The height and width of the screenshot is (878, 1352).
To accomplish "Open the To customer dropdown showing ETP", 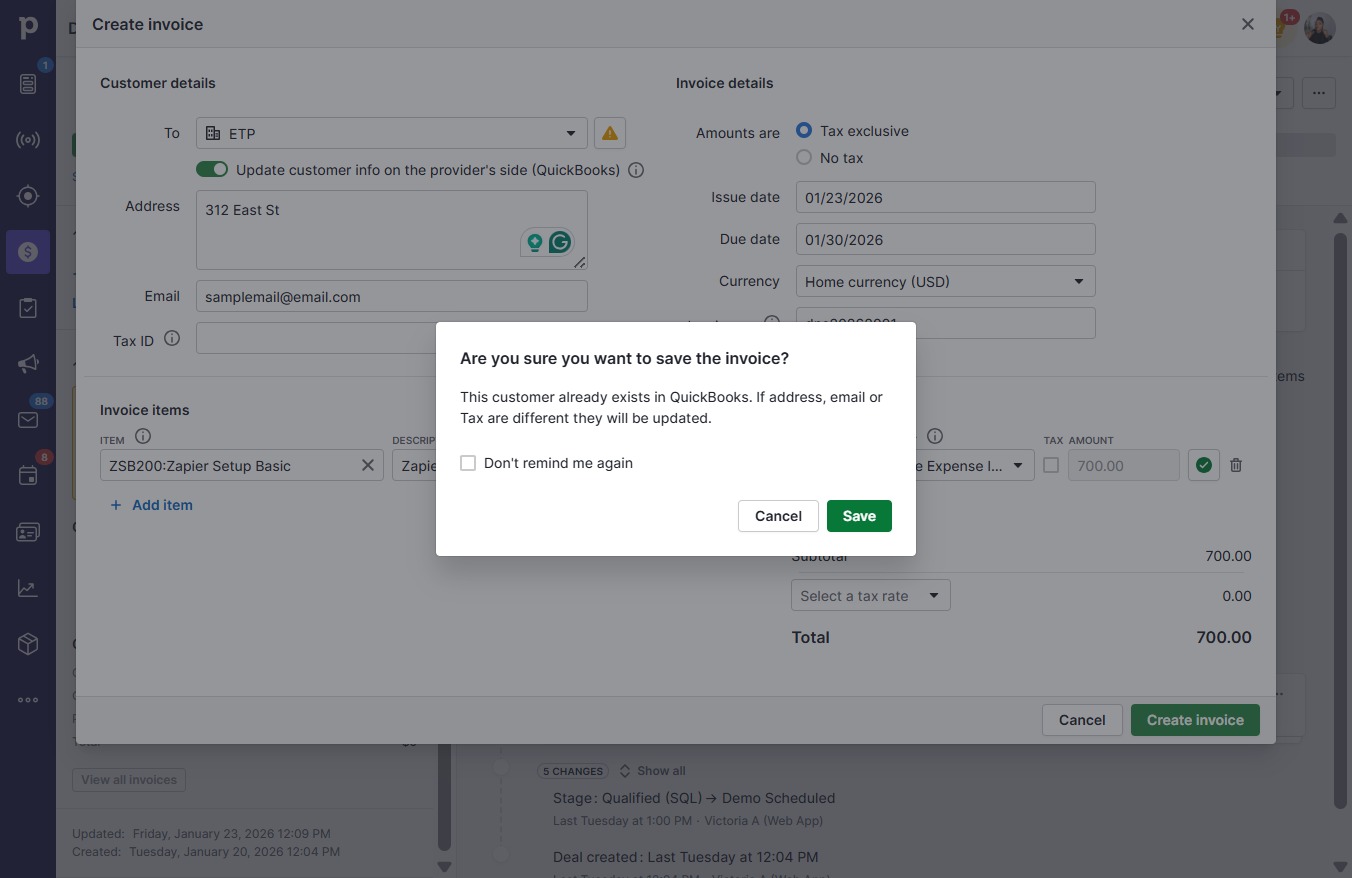I will [x=391, y=133].
